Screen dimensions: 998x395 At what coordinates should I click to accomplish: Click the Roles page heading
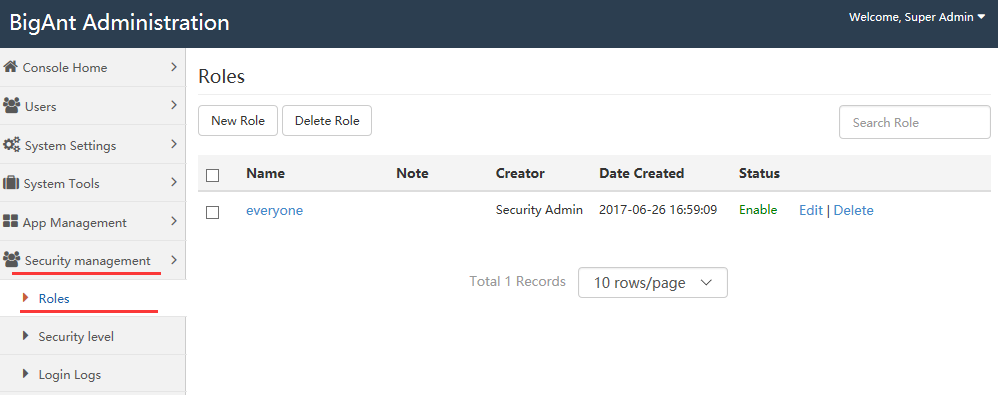pyautogui.click(x=221, y=76)
